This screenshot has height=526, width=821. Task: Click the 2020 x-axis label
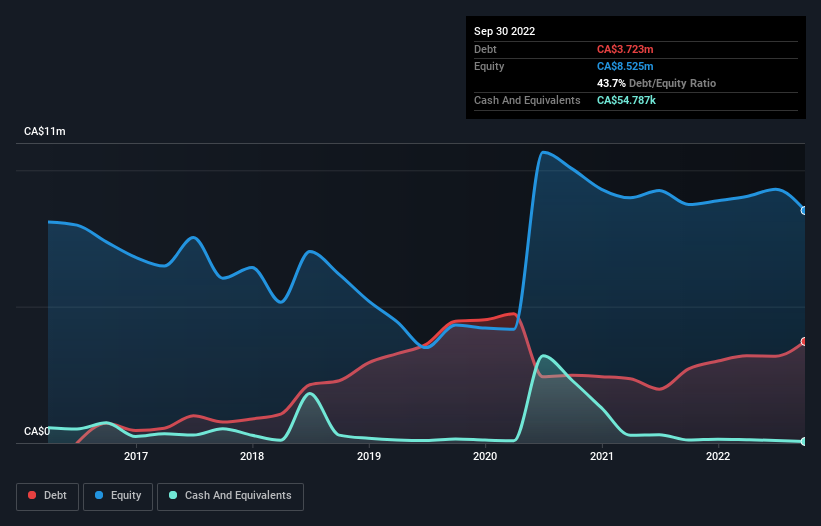pyautogui.click(x=485, y=456)
